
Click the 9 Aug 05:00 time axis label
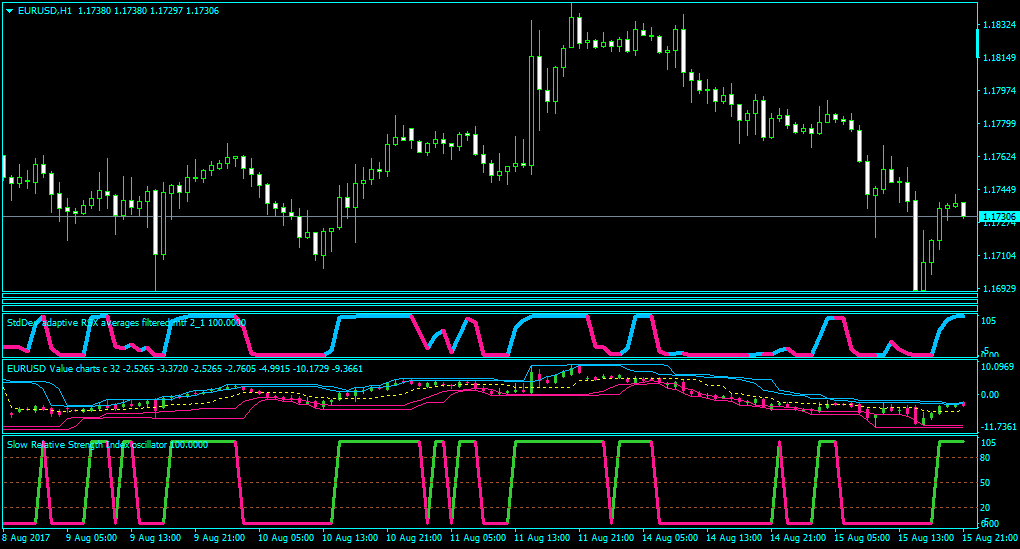coord(92,538)
